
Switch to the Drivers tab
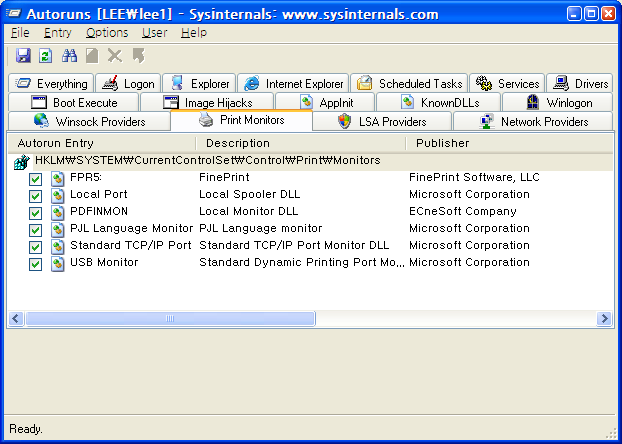tap(580, 83)
